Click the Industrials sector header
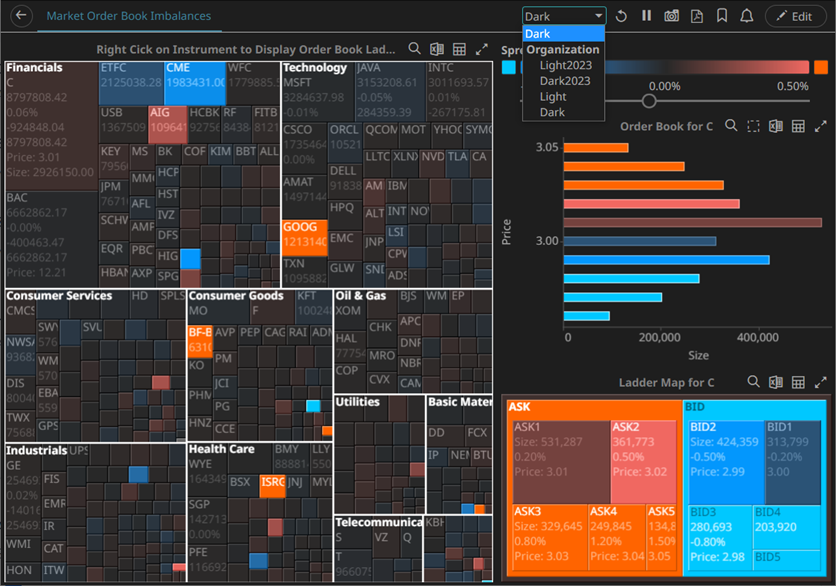 [36, 451]
